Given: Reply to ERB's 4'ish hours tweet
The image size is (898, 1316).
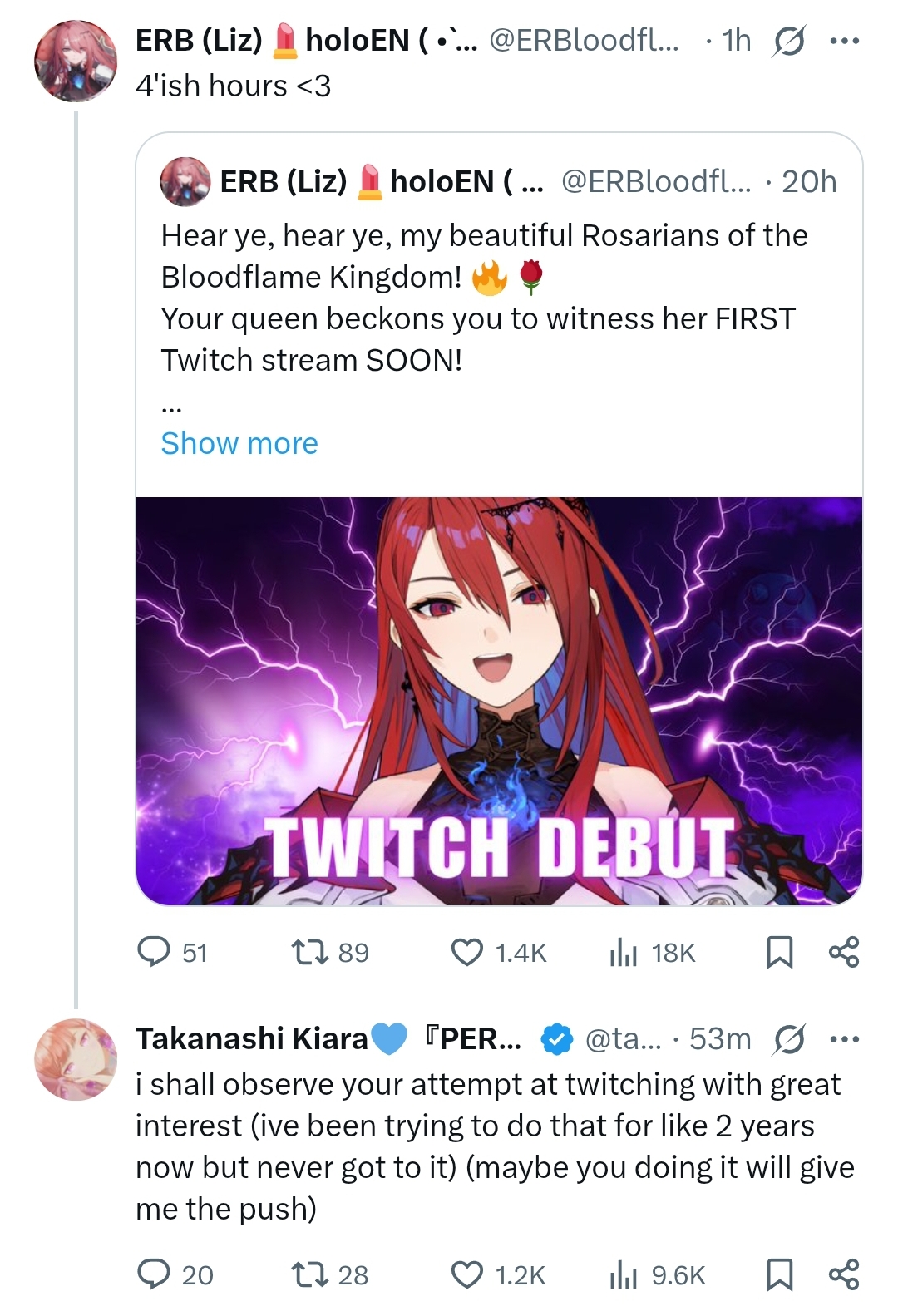Looking at the screenshot, I should [x=154, y=952].
